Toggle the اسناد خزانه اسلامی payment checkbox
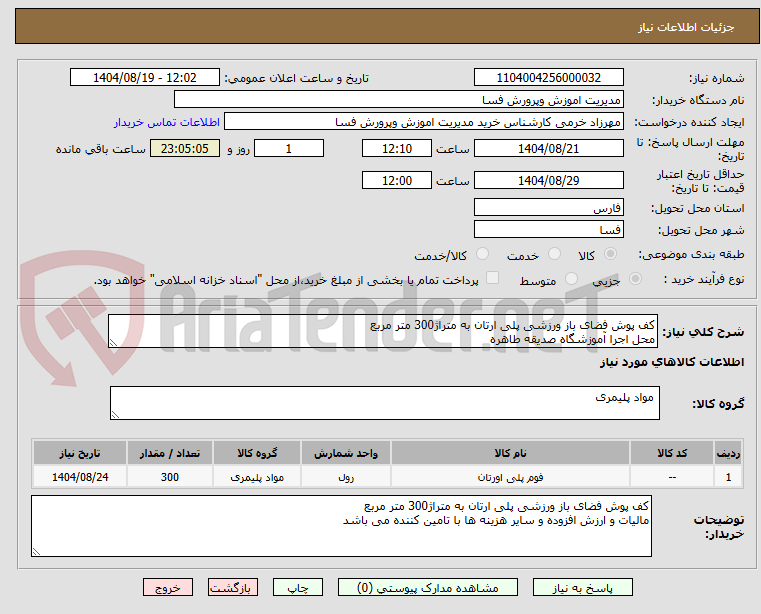Viewport: 761px width, 614px height. (x=492, y=277)
